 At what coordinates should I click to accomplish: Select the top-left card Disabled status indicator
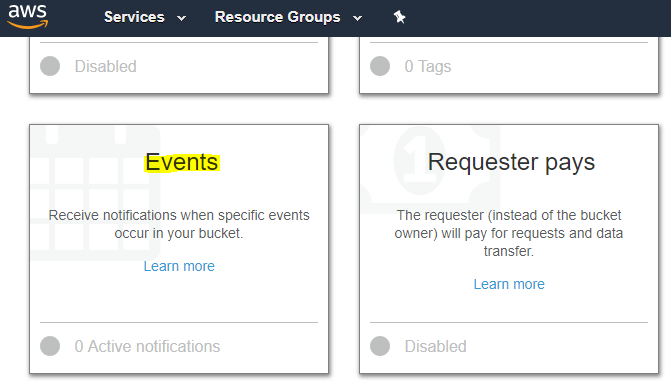tap(50, 66)
